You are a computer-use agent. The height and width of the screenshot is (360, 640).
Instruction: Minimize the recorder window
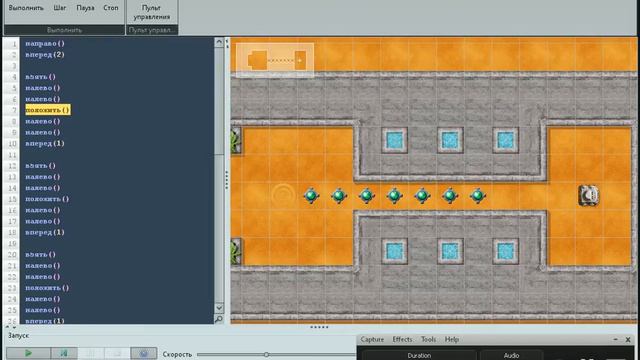pos(616,339)
